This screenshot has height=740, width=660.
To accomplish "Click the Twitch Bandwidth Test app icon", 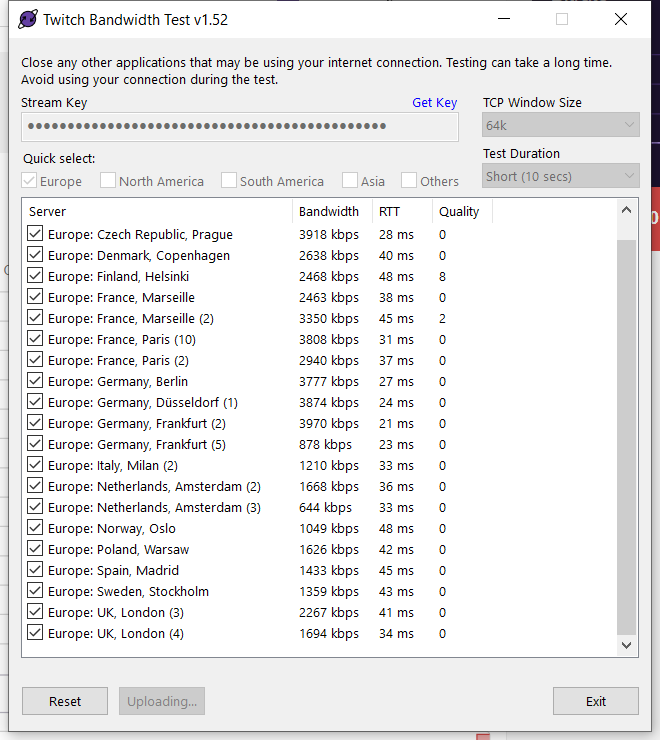I will 28,19.
